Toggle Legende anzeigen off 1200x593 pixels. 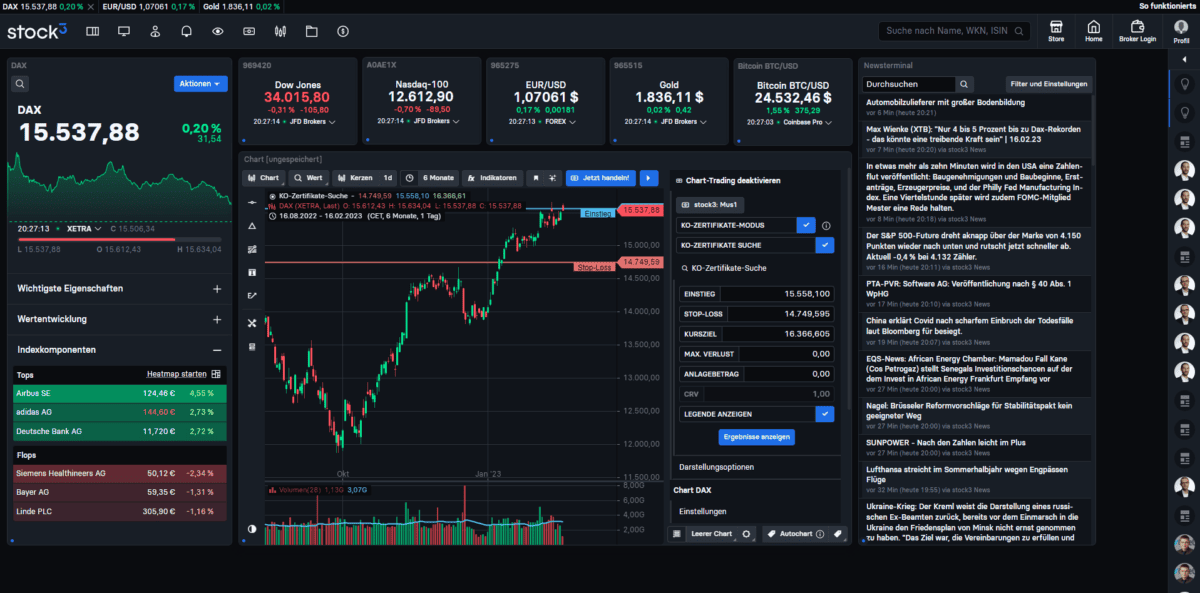tap(825, 413)
